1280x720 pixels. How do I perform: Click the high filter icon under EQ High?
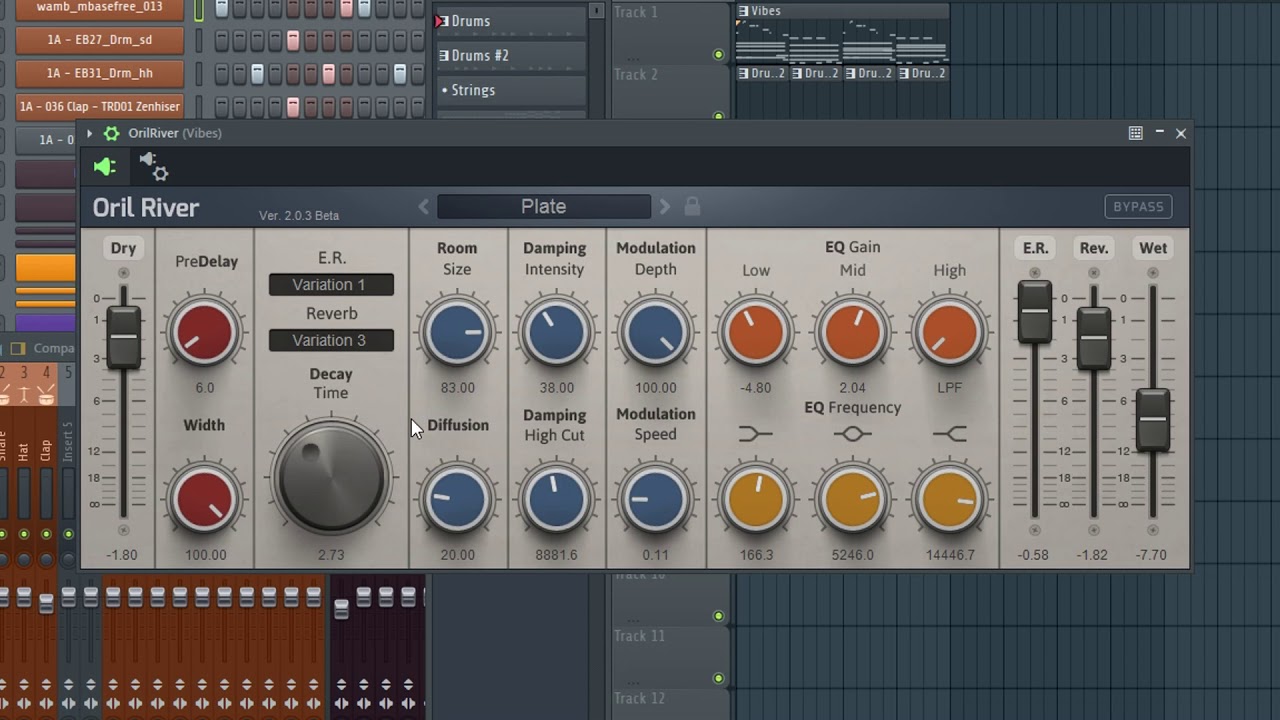pyautogui.click(x=949, y=433)
